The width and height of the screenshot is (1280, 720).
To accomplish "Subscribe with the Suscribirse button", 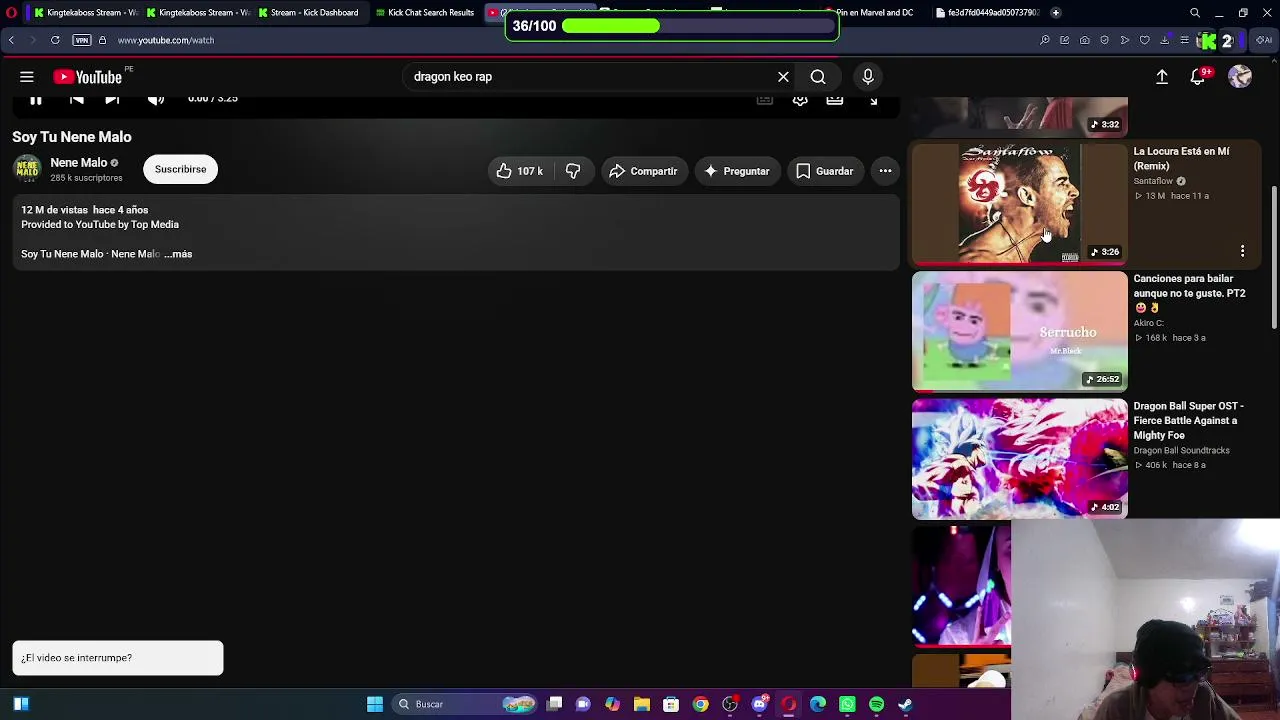I will 180,169.
